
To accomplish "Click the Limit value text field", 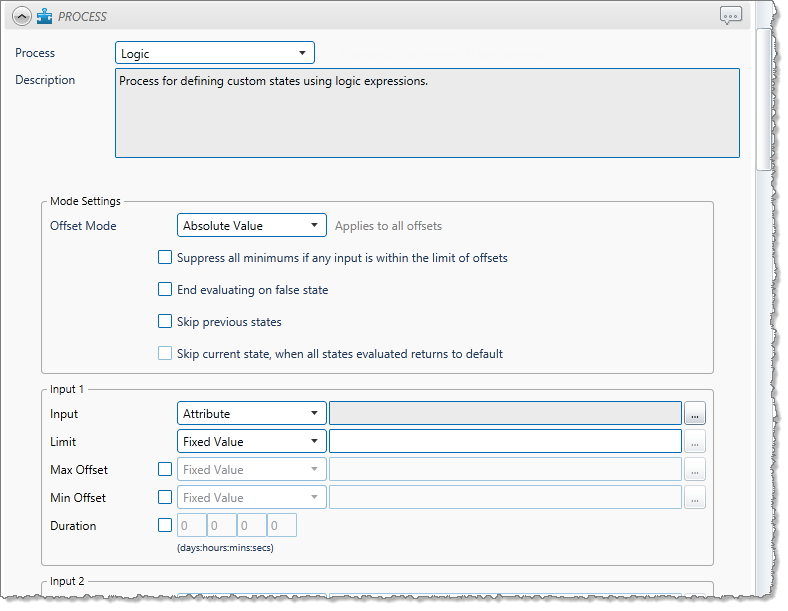I will pos(505,442).
